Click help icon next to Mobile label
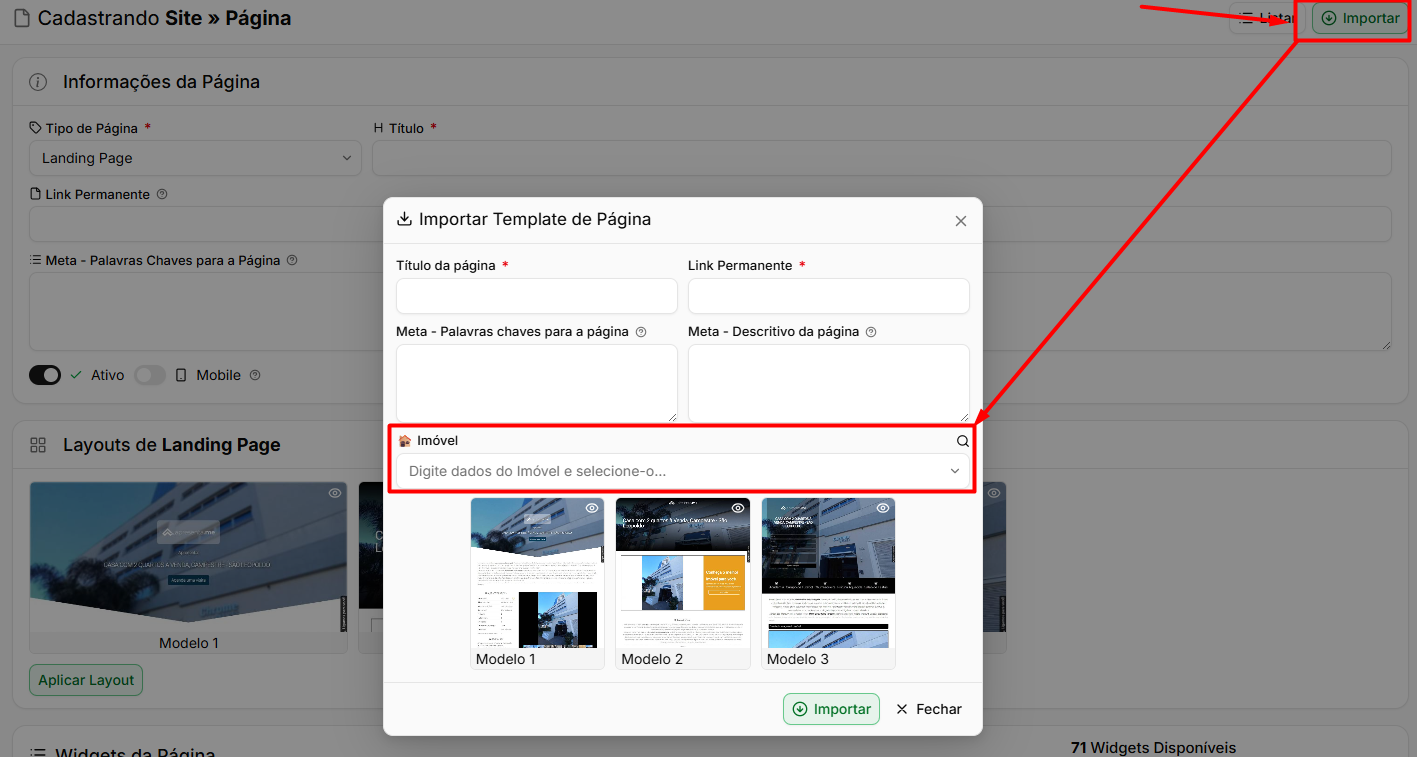The image size is (1417, 757). [255, 375]
